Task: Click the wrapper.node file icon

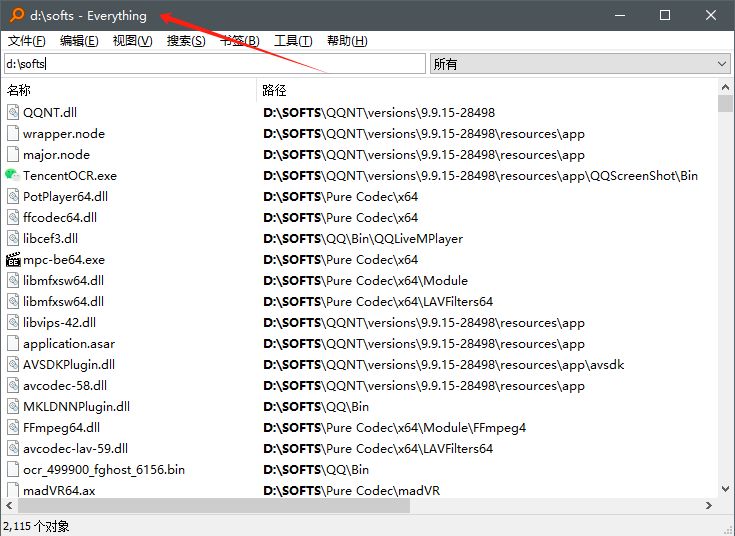Action: 13,134
